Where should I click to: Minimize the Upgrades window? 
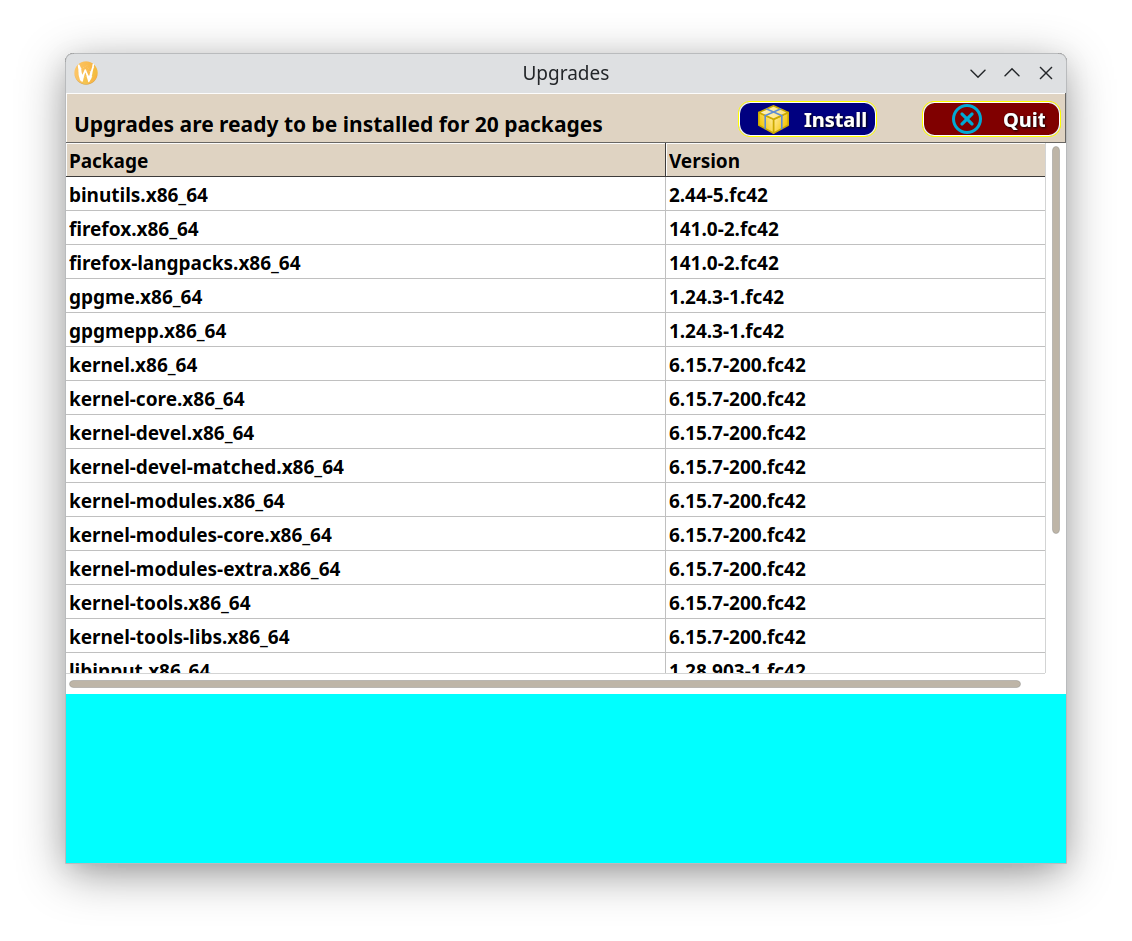978,73
